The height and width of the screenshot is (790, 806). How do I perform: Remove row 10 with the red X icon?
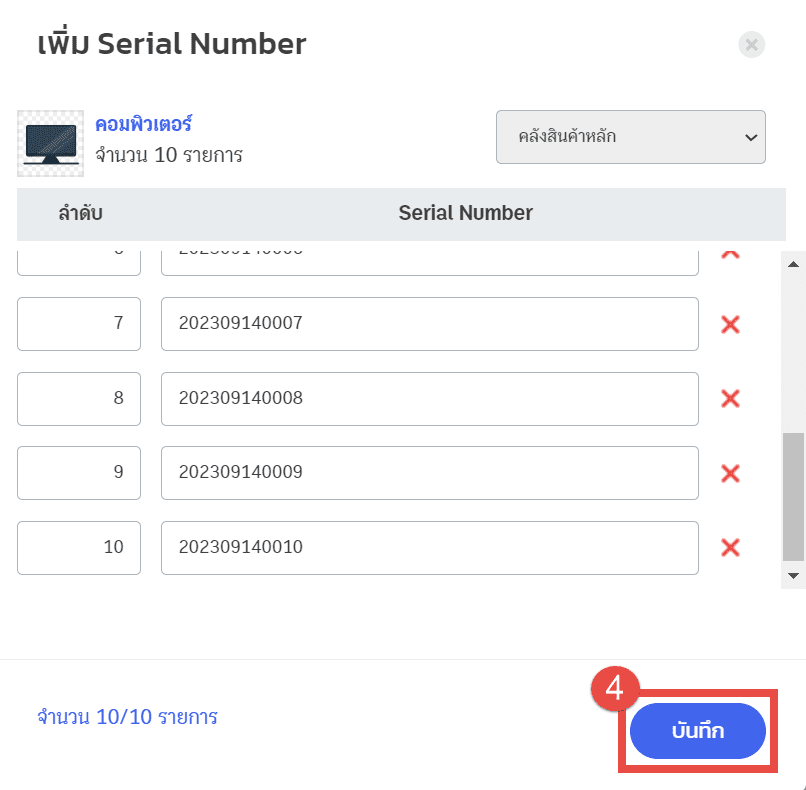pos(730,548)
